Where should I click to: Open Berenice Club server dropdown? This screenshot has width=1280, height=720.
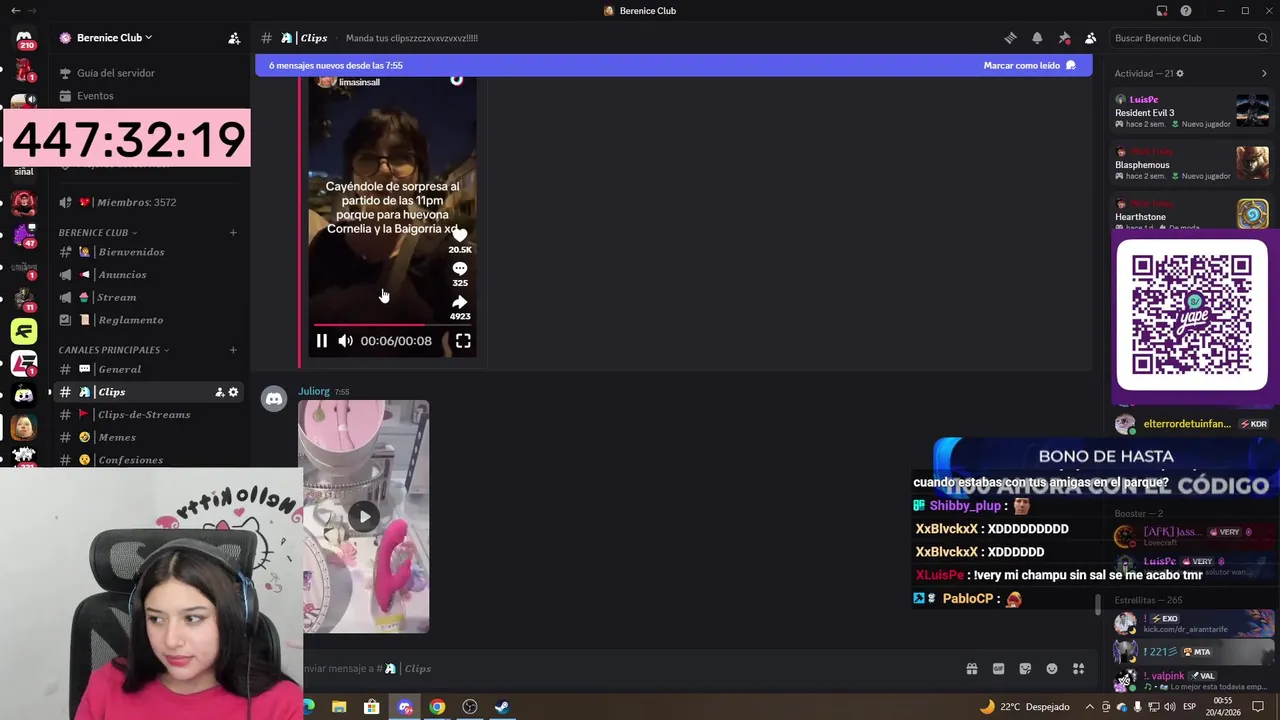tap(115, 38)
